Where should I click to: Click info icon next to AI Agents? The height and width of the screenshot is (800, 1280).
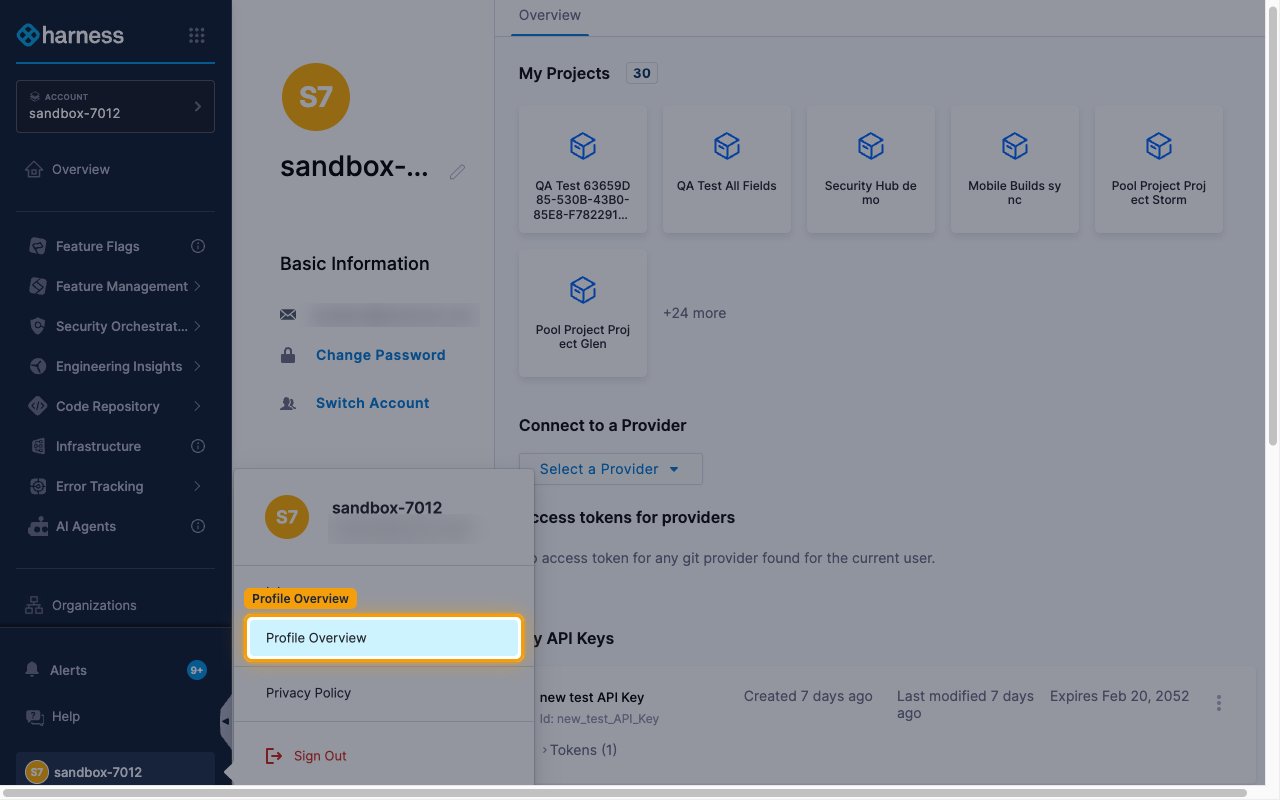pos(198,526)
